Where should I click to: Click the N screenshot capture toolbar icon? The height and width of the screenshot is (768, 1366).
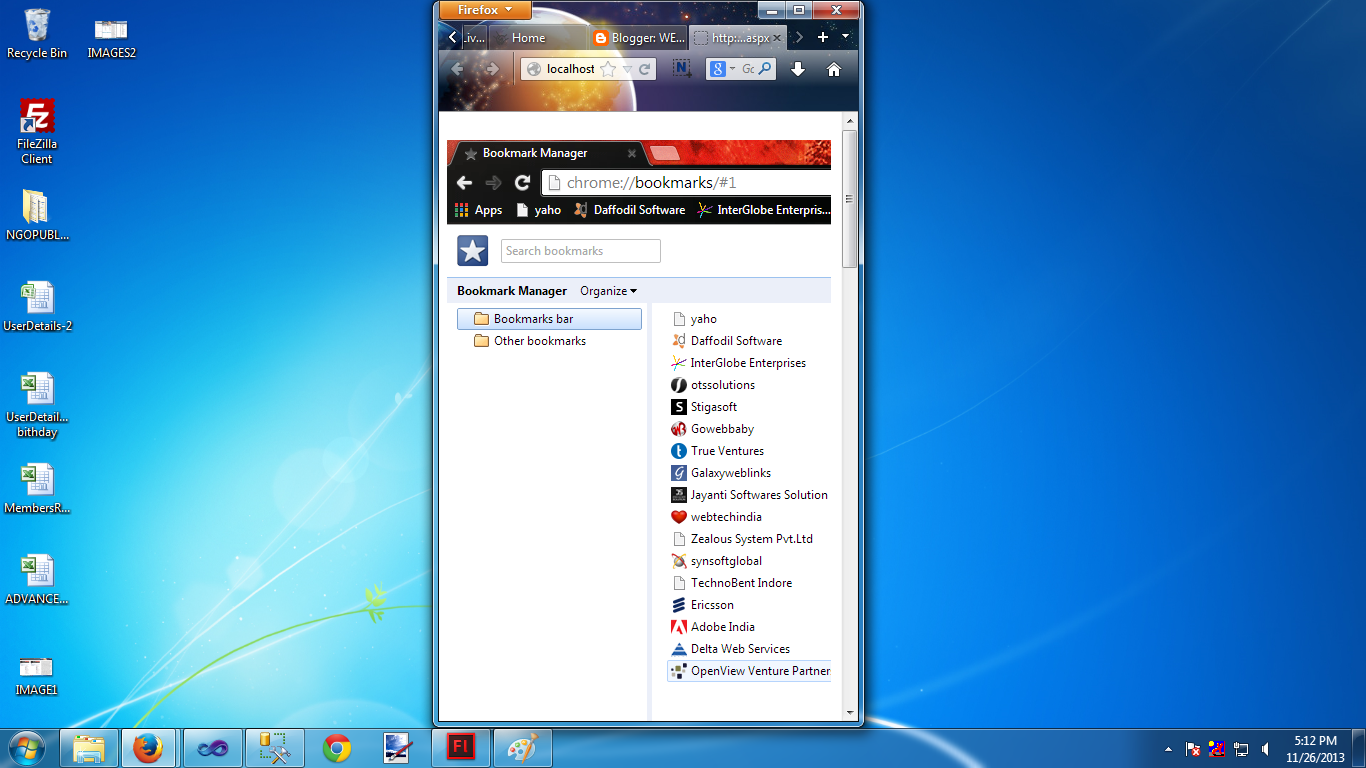(x=682, y=68)
